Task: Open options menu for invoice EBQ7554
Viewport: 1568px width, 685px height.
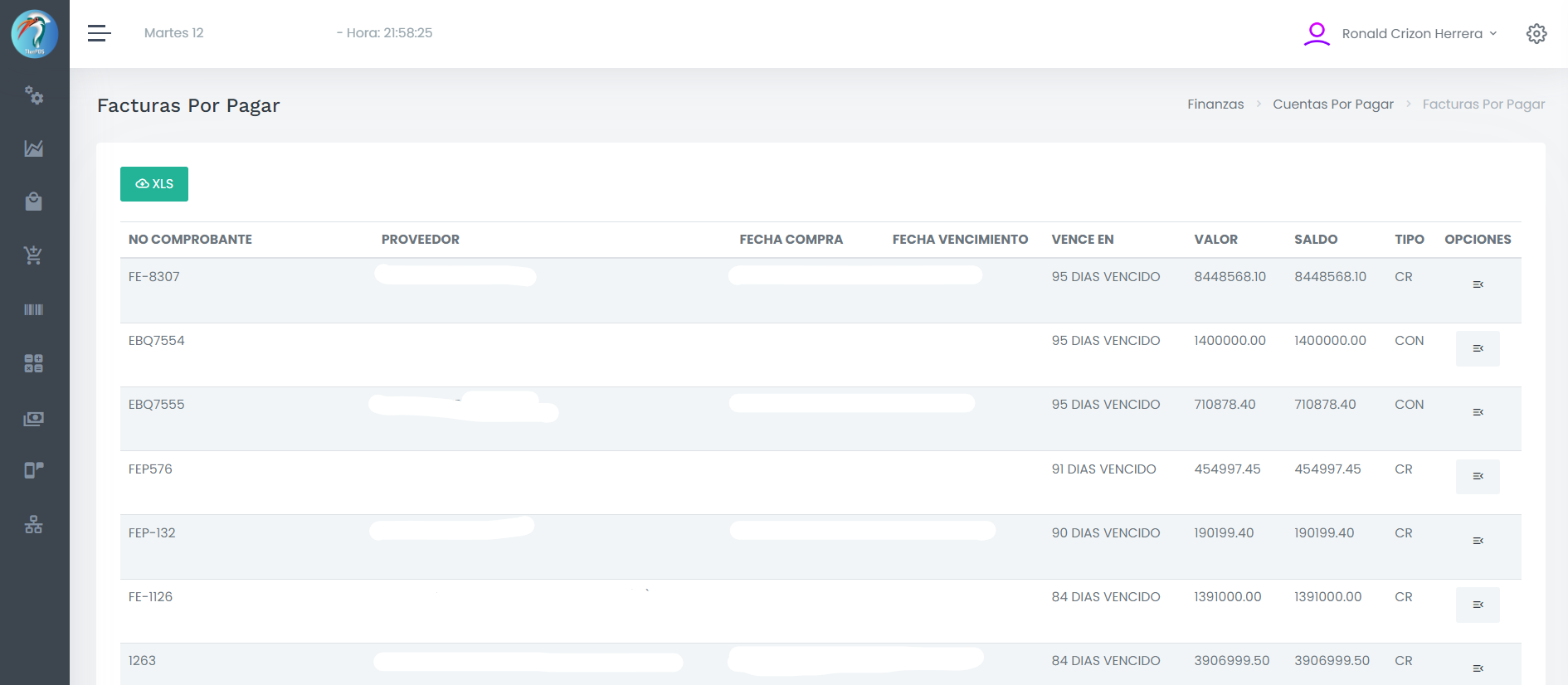Action: point(1478,348)
